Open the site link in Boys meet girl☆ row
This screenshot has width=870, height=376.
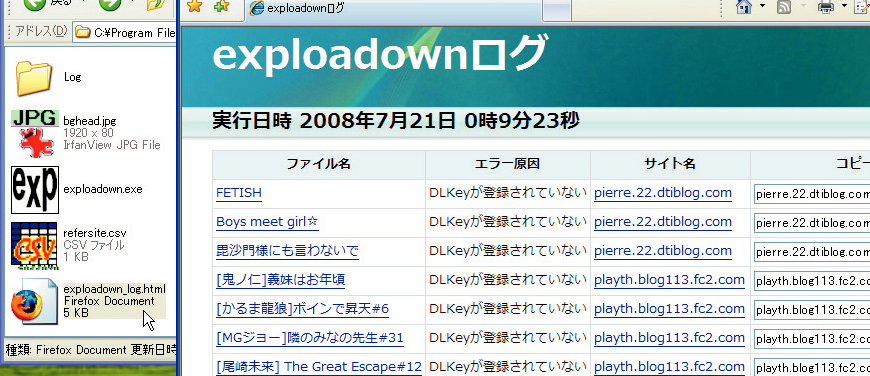(662, 222)
